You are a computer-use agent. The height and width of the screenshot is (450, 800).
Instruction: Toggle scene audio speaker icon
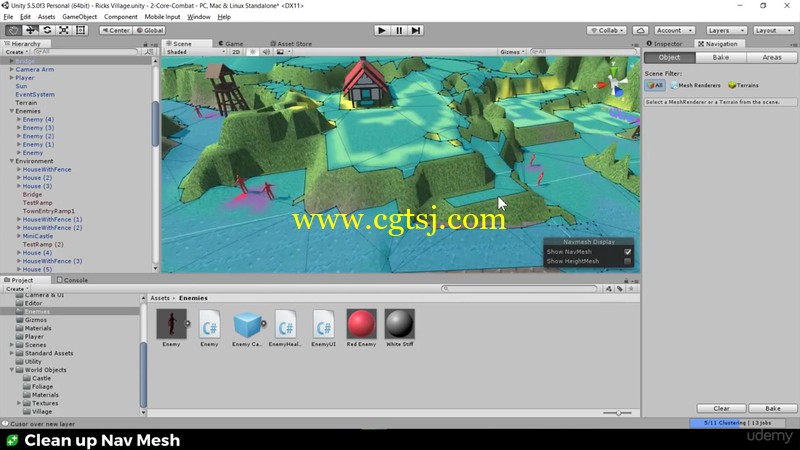point(266,52)
